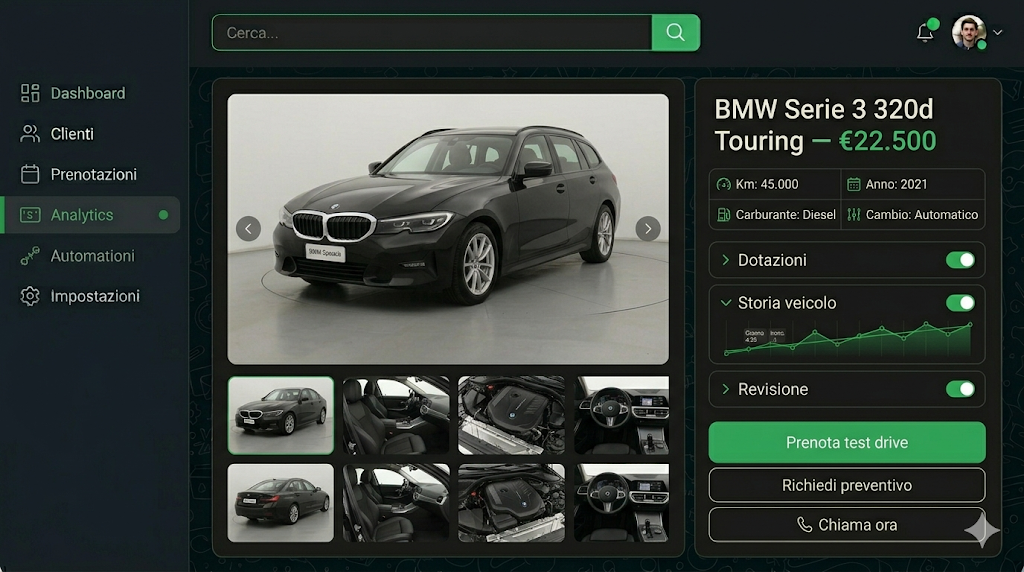Click the green search magnifier button
This screenshot has height=572, width=1024.
[x=676, y=33]
